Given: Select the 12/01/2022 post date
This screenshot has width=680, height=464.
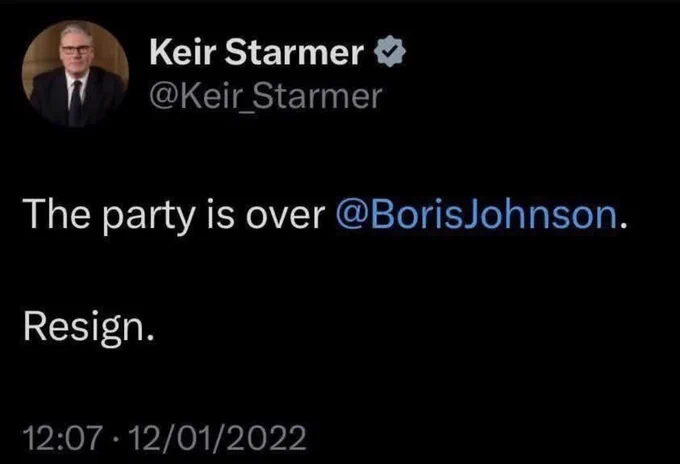Looking at the screenshot, I should tap(217, 438).
